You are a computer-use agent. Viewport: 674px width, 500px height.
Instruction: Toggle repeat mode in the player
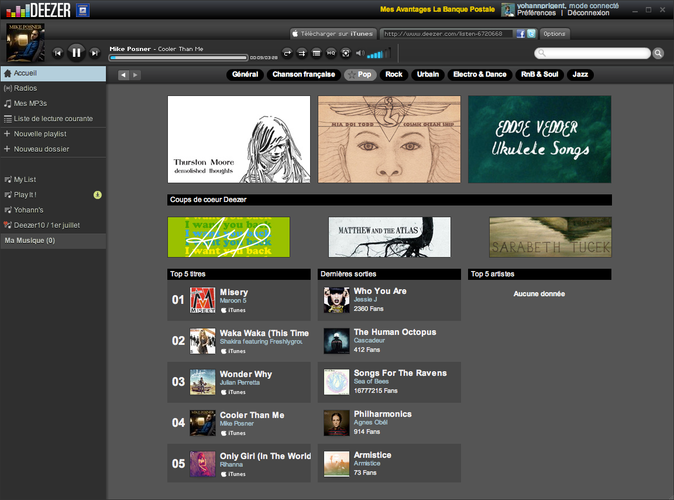pyautogui.click(x=287, y=52)
